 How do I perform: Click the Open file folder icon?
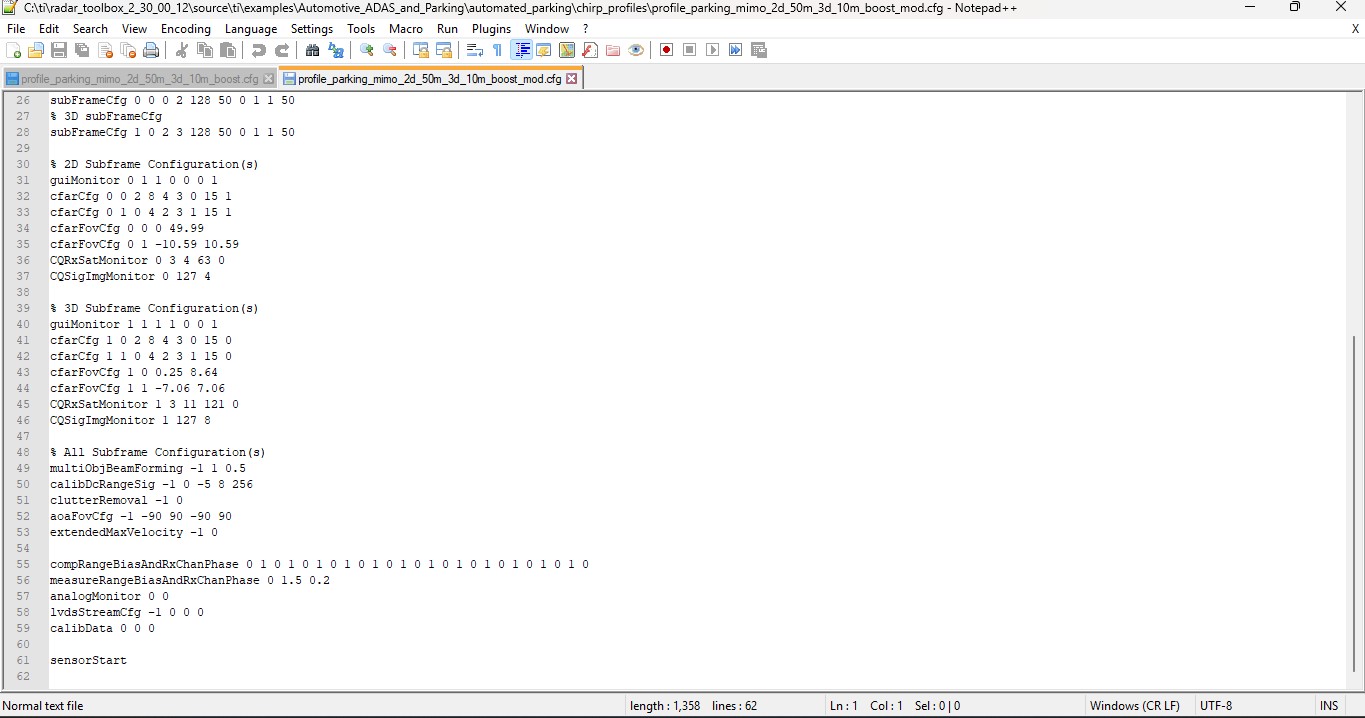(36, 50)
